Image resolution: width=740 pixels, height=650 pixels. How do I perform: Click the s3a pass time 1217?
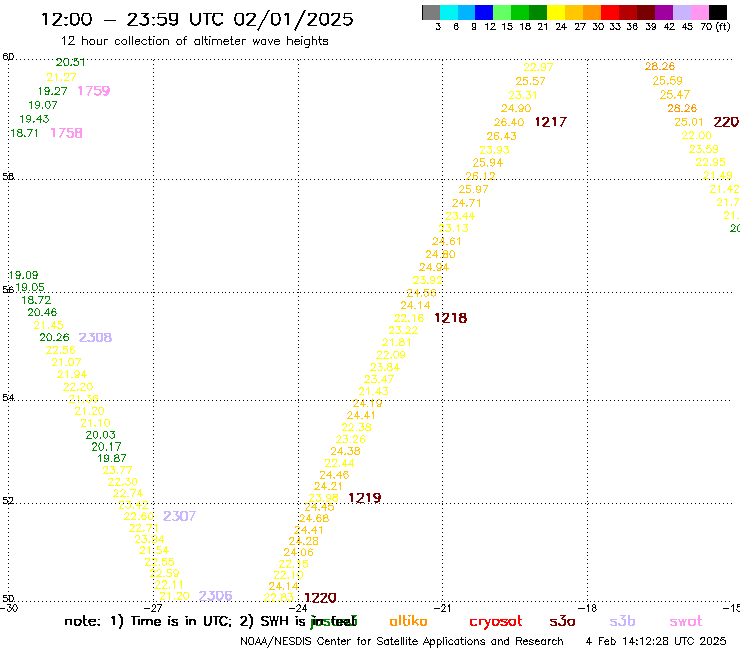550,122
